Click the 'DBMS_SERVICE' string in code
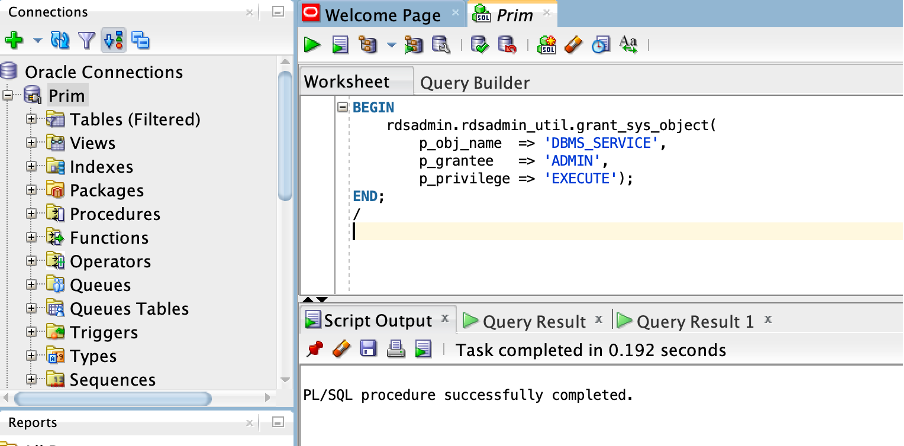The height and width of the screenshot is (446, 904). [x=601, y=143]
